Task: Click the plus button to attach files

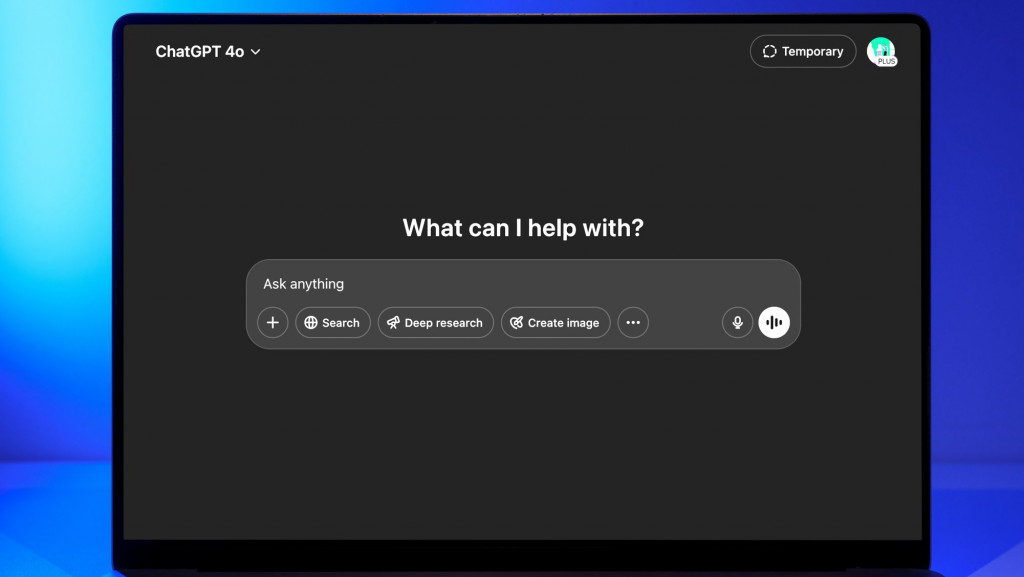Action: (272, 323)
